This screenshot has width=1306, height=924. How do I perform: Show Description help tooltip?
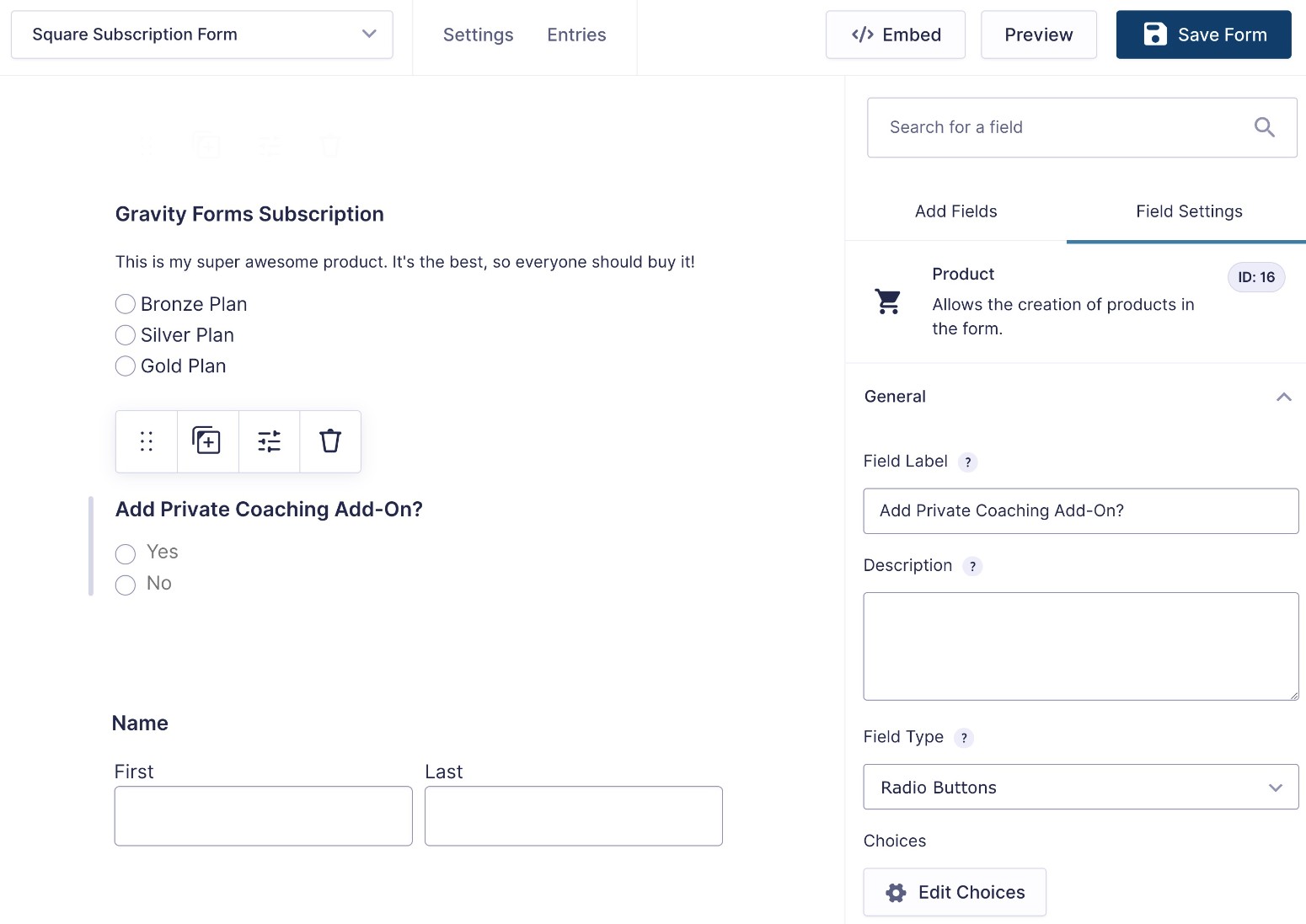point(972,566)
